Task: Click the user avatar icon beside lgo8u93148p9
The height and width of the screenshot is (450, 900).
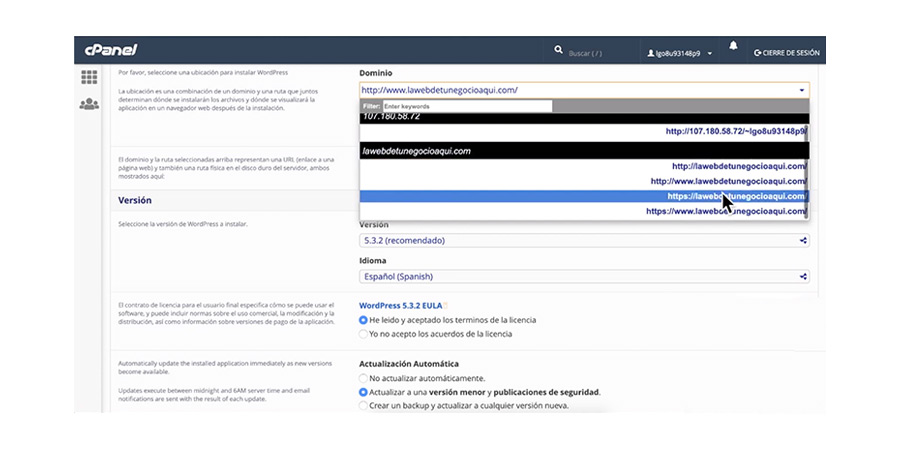Action: (650, 53)
